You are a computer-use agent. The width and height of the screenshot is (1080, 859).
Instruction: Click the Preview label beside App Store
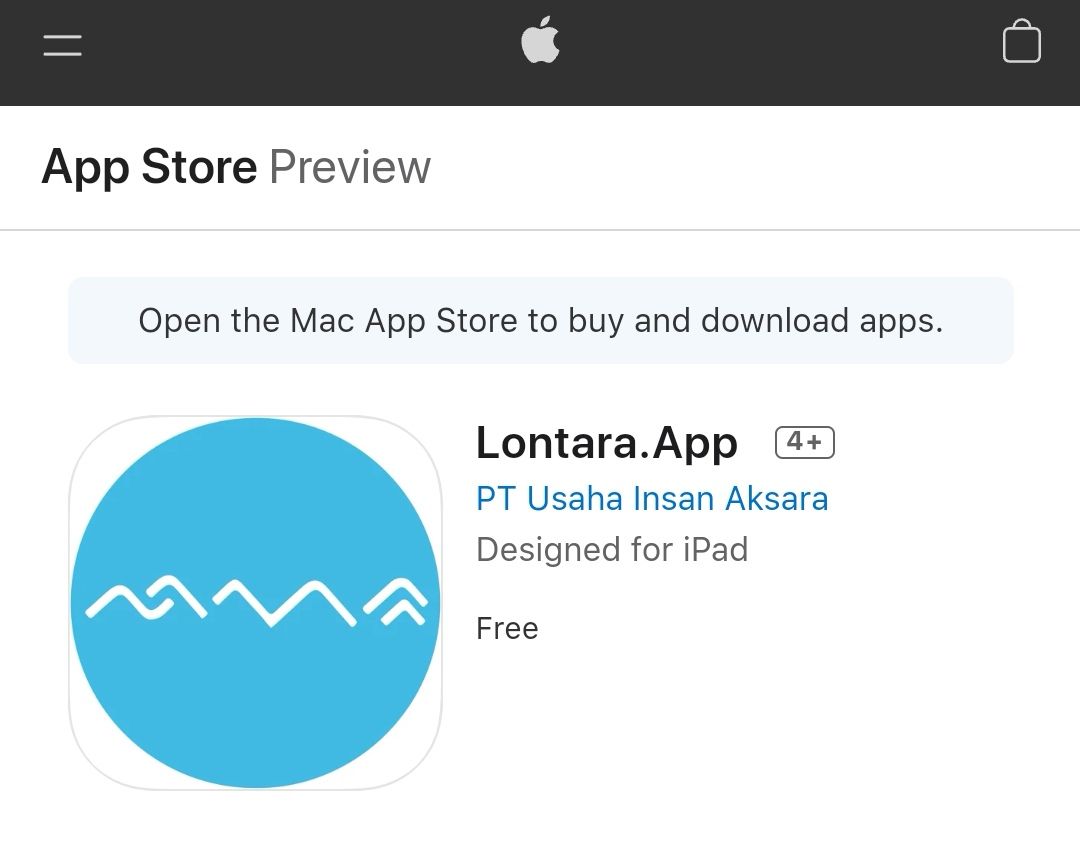pos(350,167)
